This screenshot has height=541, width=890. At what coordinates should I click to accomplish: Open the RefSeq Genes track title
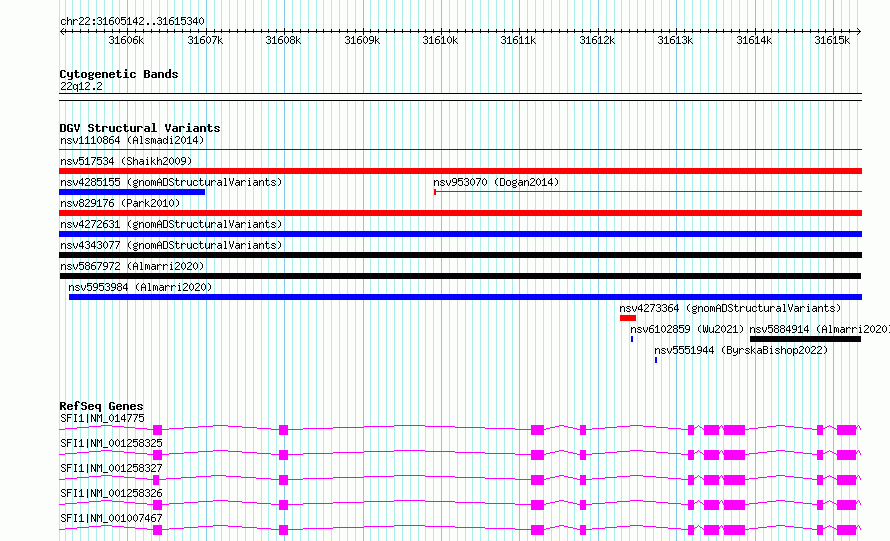click(x=101, y=406)
